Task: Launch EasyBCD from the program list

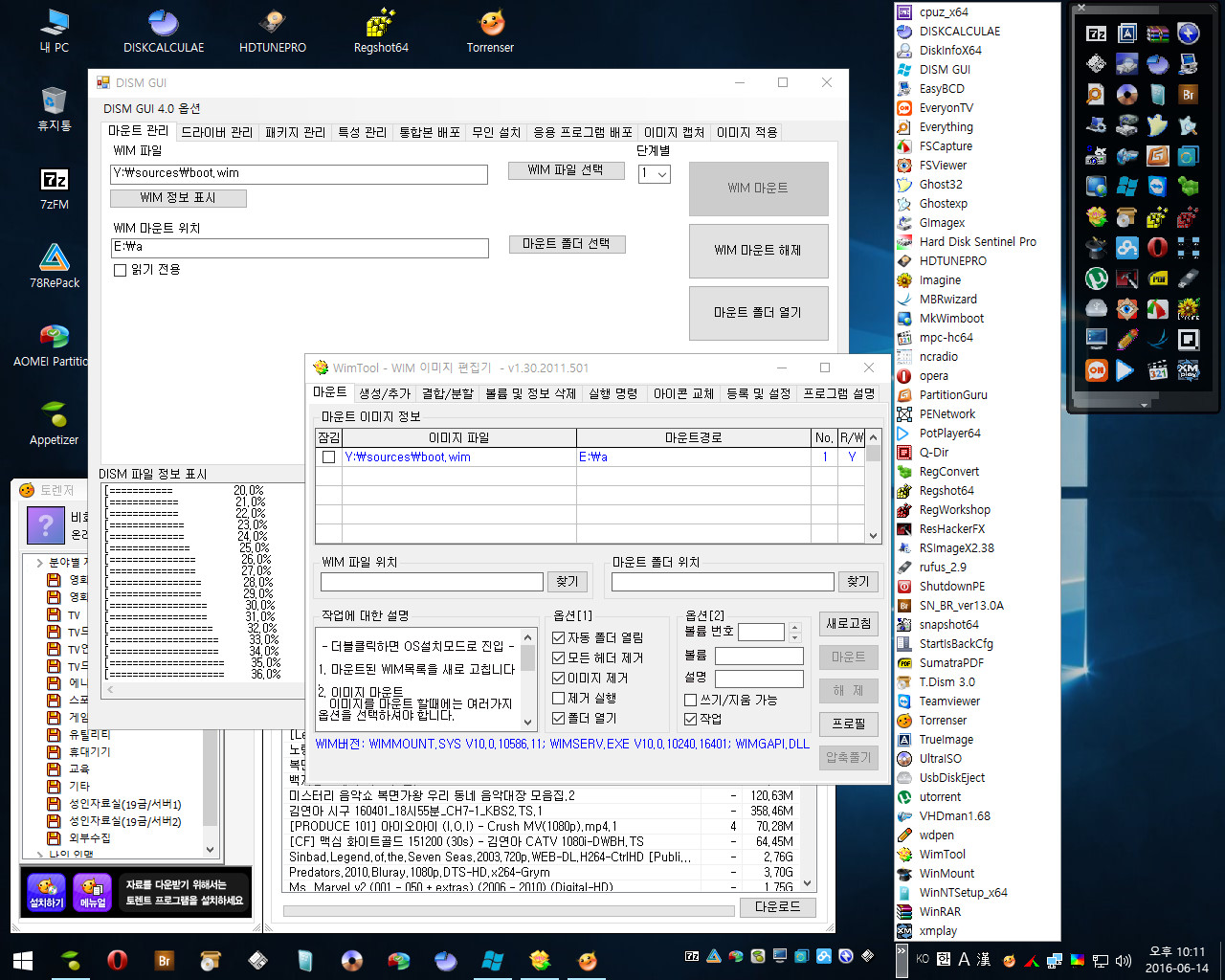Action: 942,89
